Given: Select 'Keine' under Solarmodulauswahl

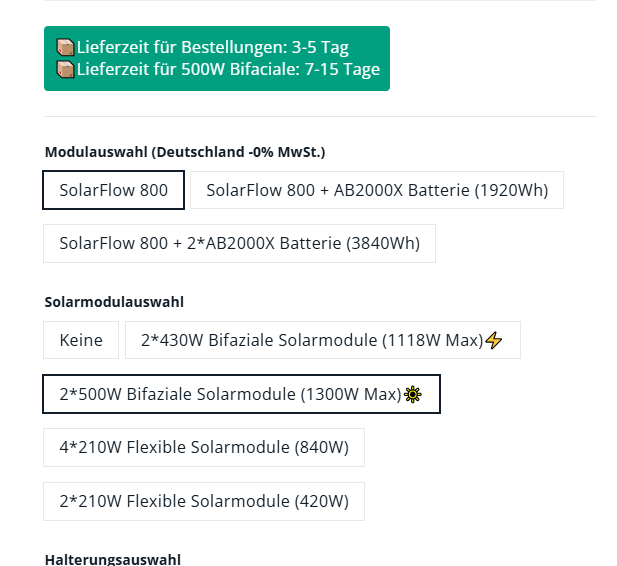Looking at the screenshot, I should 81,340.
